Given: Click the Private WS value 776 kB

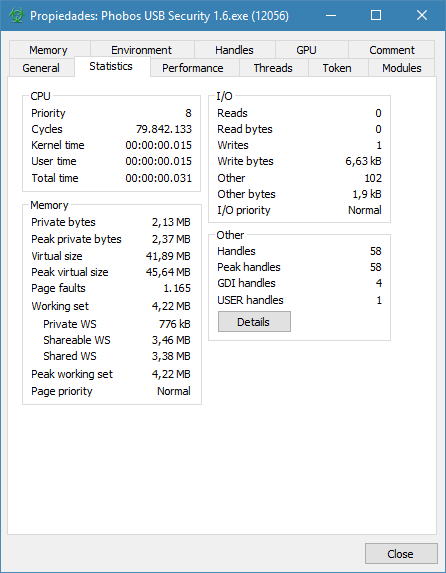Looking at the screenshot, I should (175, 324).
